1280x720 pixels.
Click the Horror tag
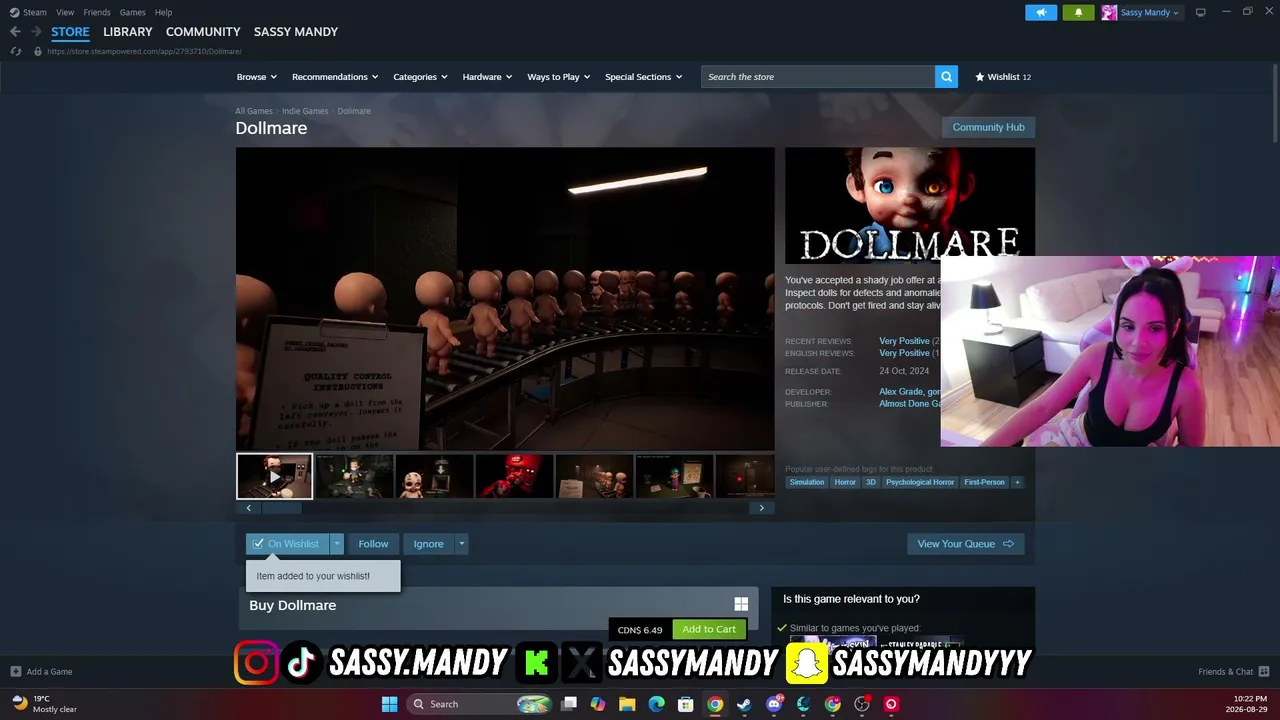tap(845, 482)
